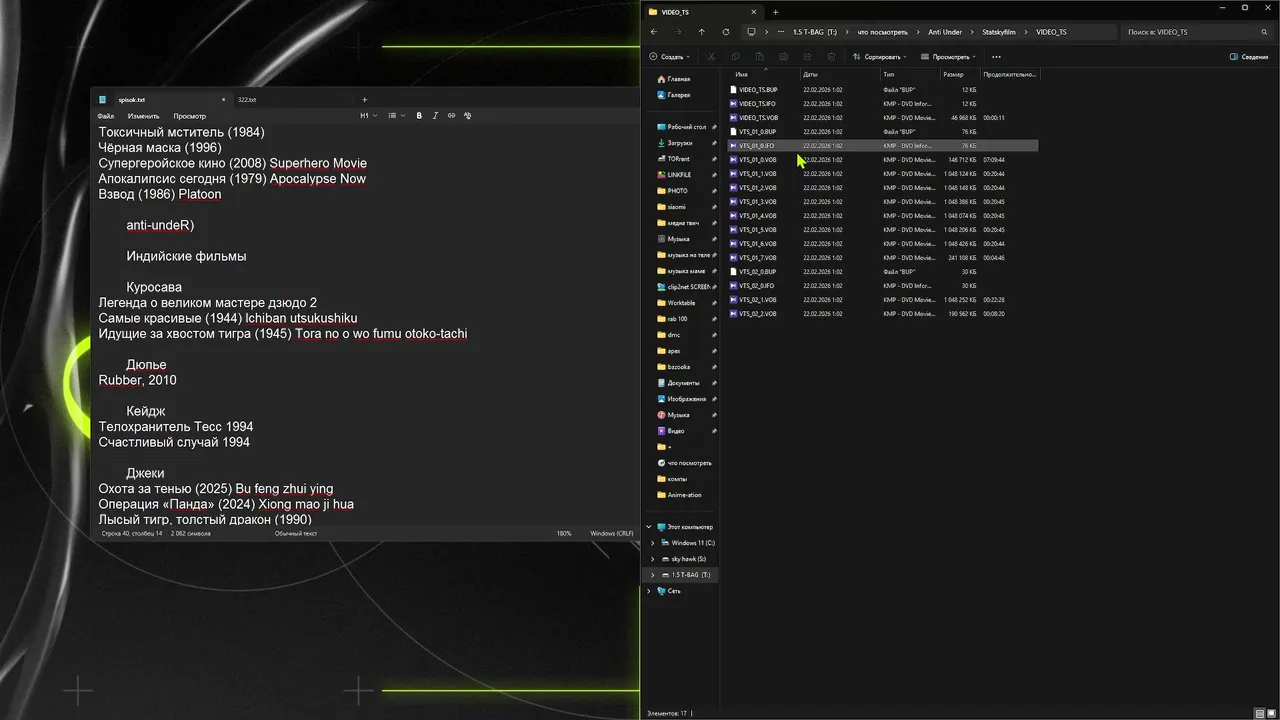Click the Share icon in Explorer toolbar
The image size is (1280, 720).
coord(807,57)
